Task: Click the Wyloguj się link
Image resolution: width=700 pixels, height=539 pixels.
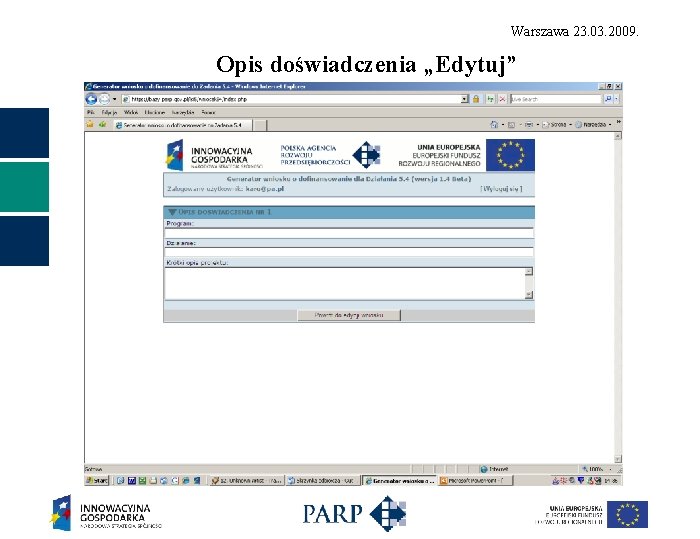Action: pyautogui.click(x=501, y=189)
